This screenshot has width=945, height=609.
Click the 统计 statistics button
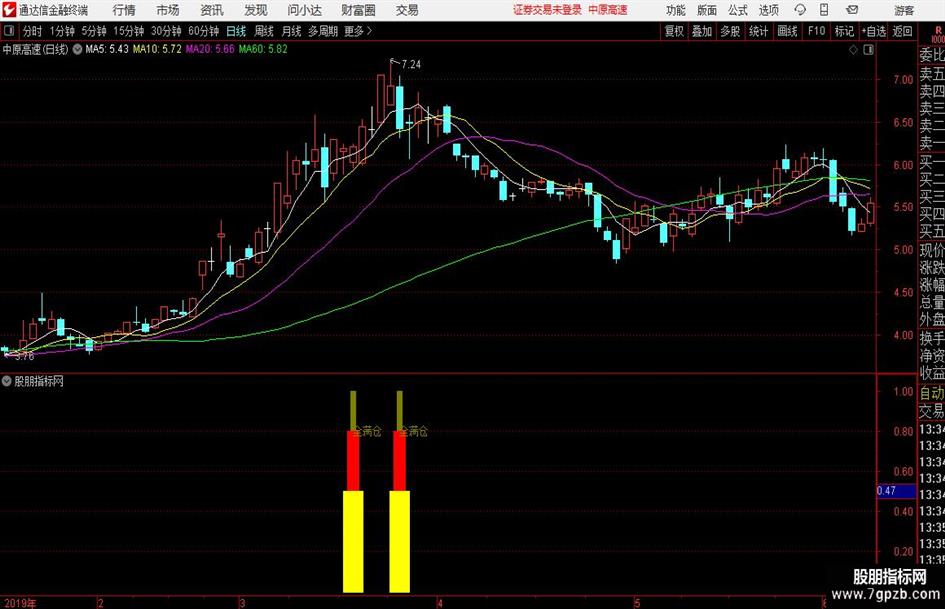759,31
